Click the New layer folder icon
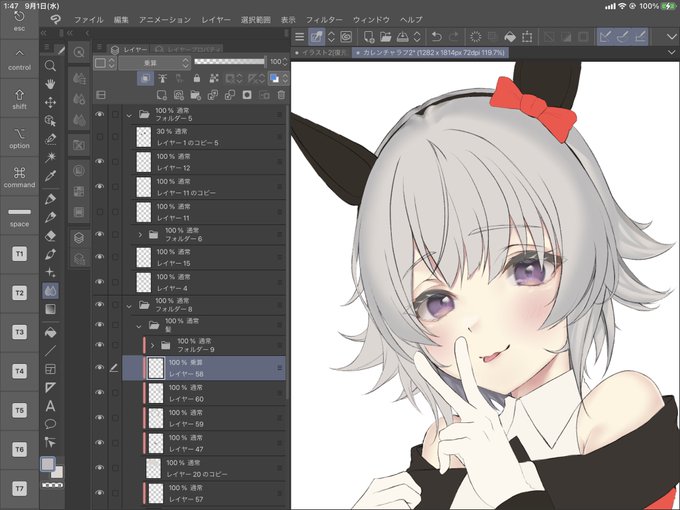680x510 pixels. [x=195, y=95]
